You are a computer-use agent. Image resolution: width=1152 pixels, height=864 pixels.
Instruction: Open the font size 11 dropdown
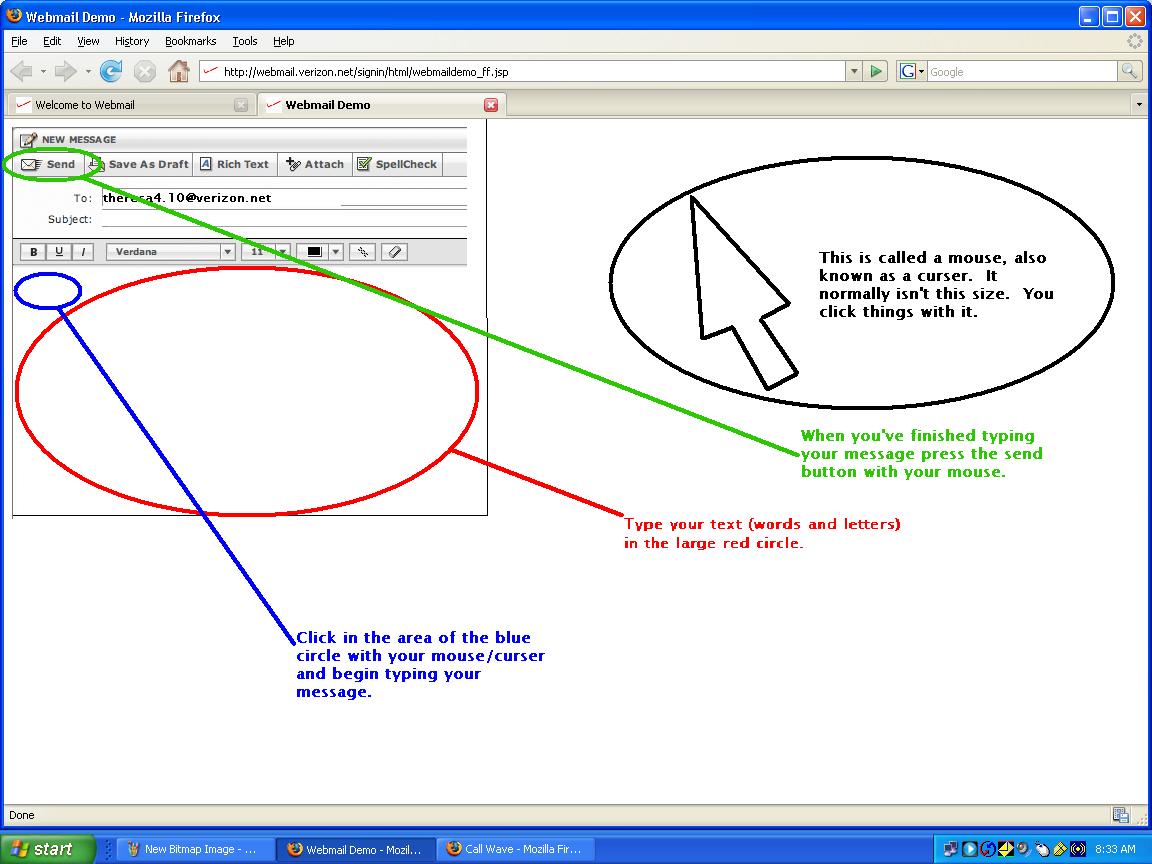pyautogui.click(x=267, y=252)
